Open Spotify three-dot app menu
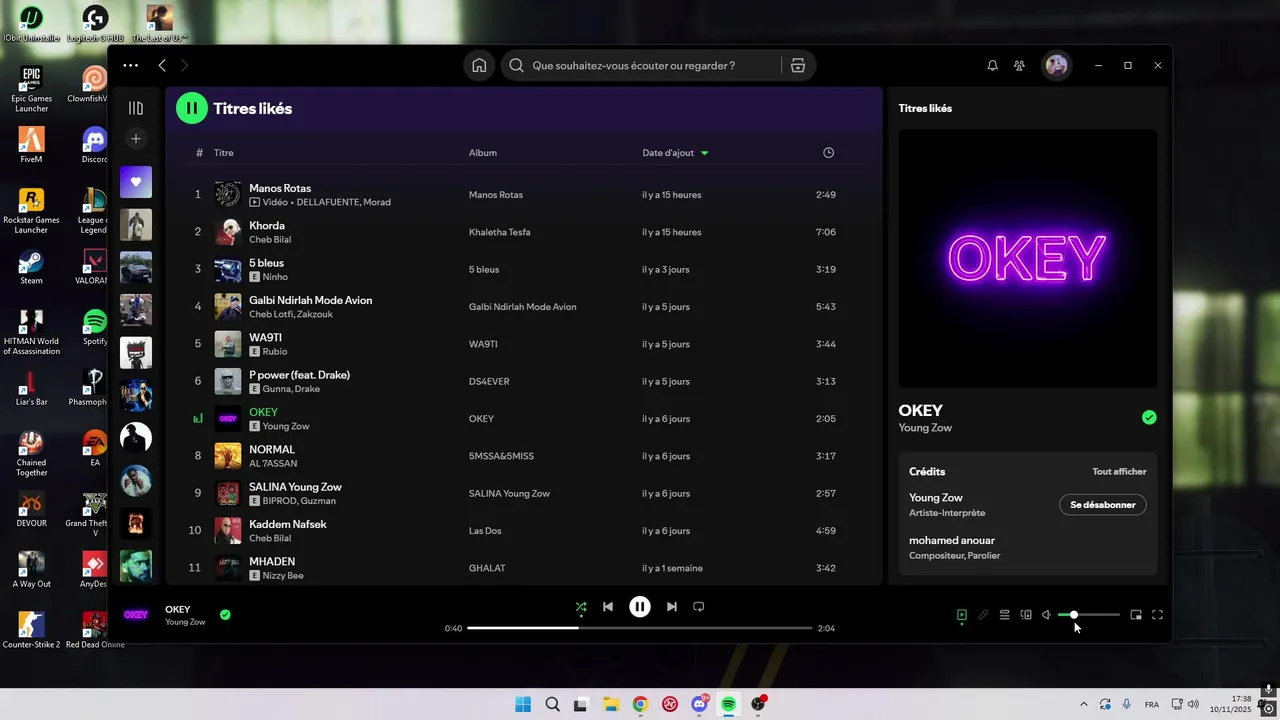The image size is (1280, 720). (x=131, y=65)
